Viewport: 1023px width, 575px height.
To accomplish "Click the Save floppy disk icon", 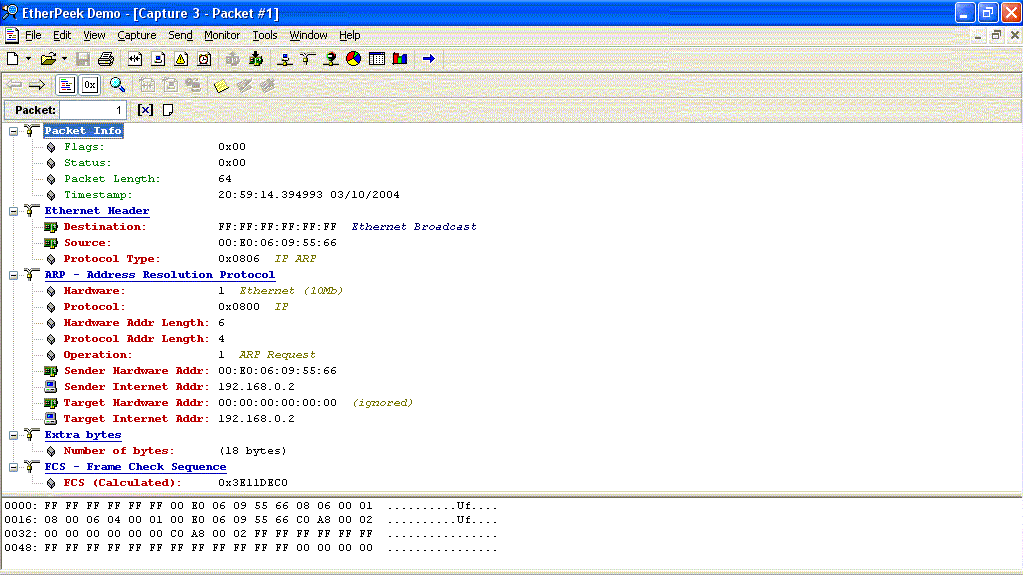I will [82, 59].
